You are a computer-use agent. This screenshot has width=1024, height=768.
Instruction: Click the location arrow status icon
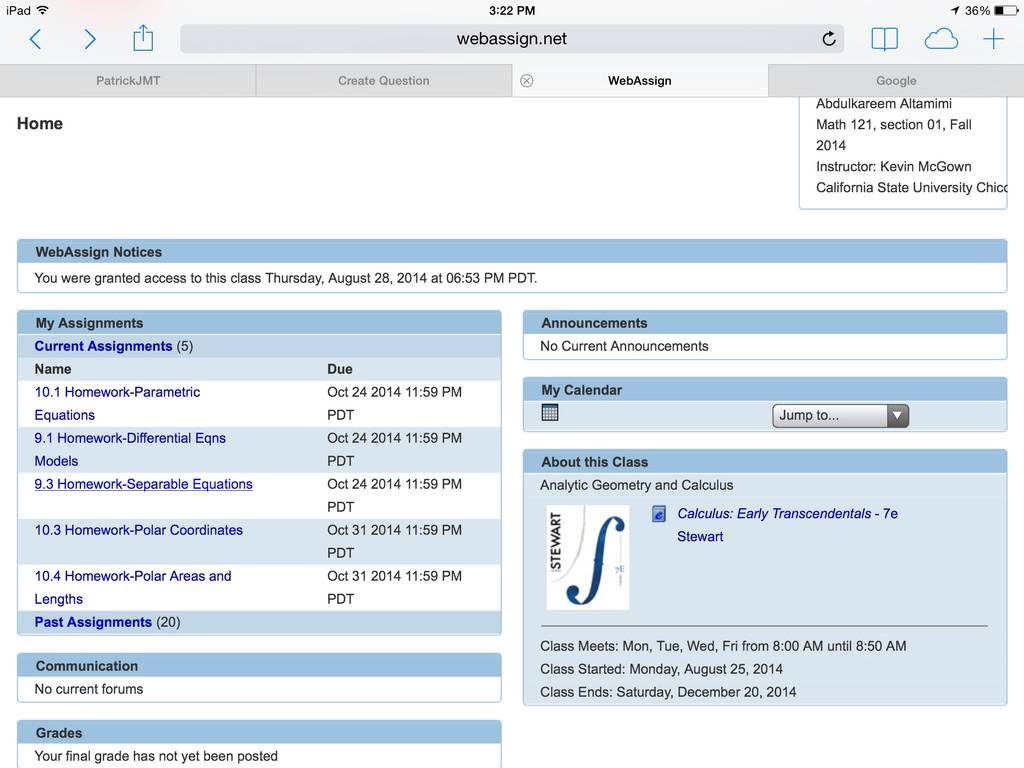point(955,10)
